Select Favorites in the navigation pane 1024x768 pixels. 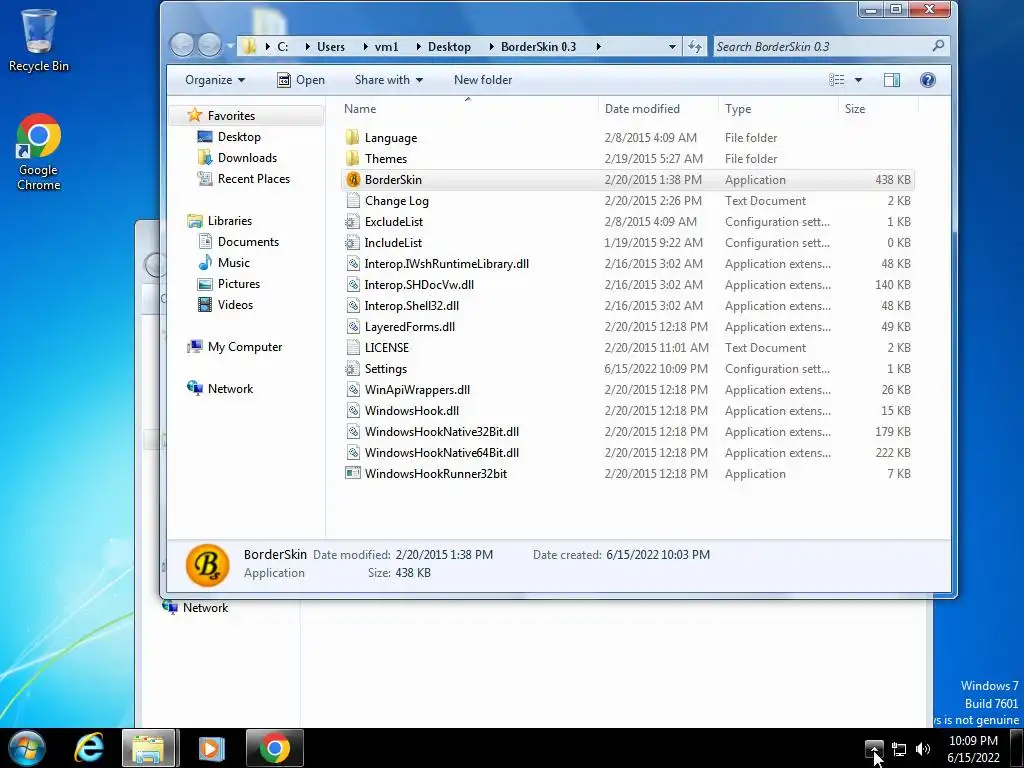tap(231, 116)
